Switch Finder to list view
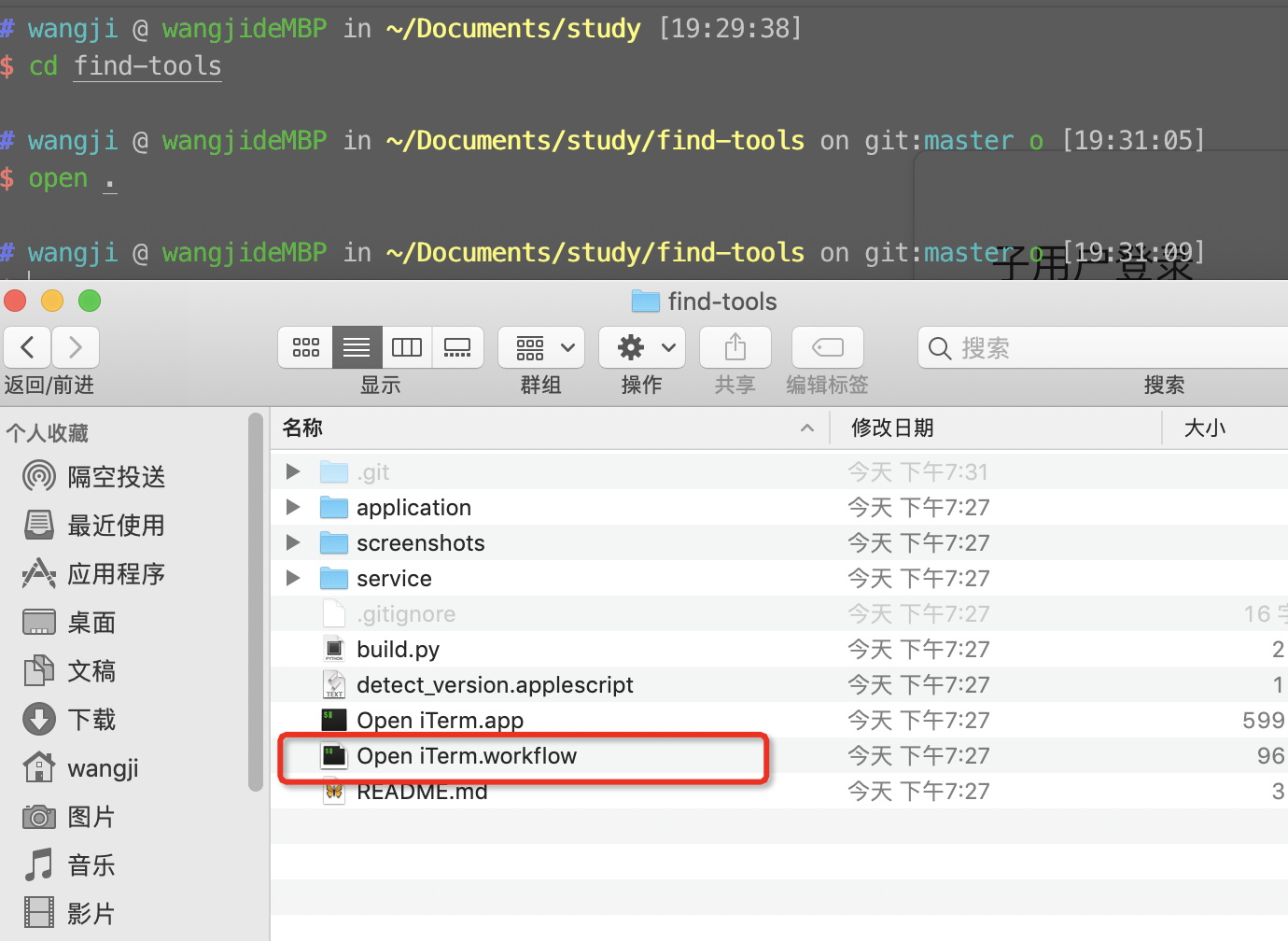 (x=357, y=347)
